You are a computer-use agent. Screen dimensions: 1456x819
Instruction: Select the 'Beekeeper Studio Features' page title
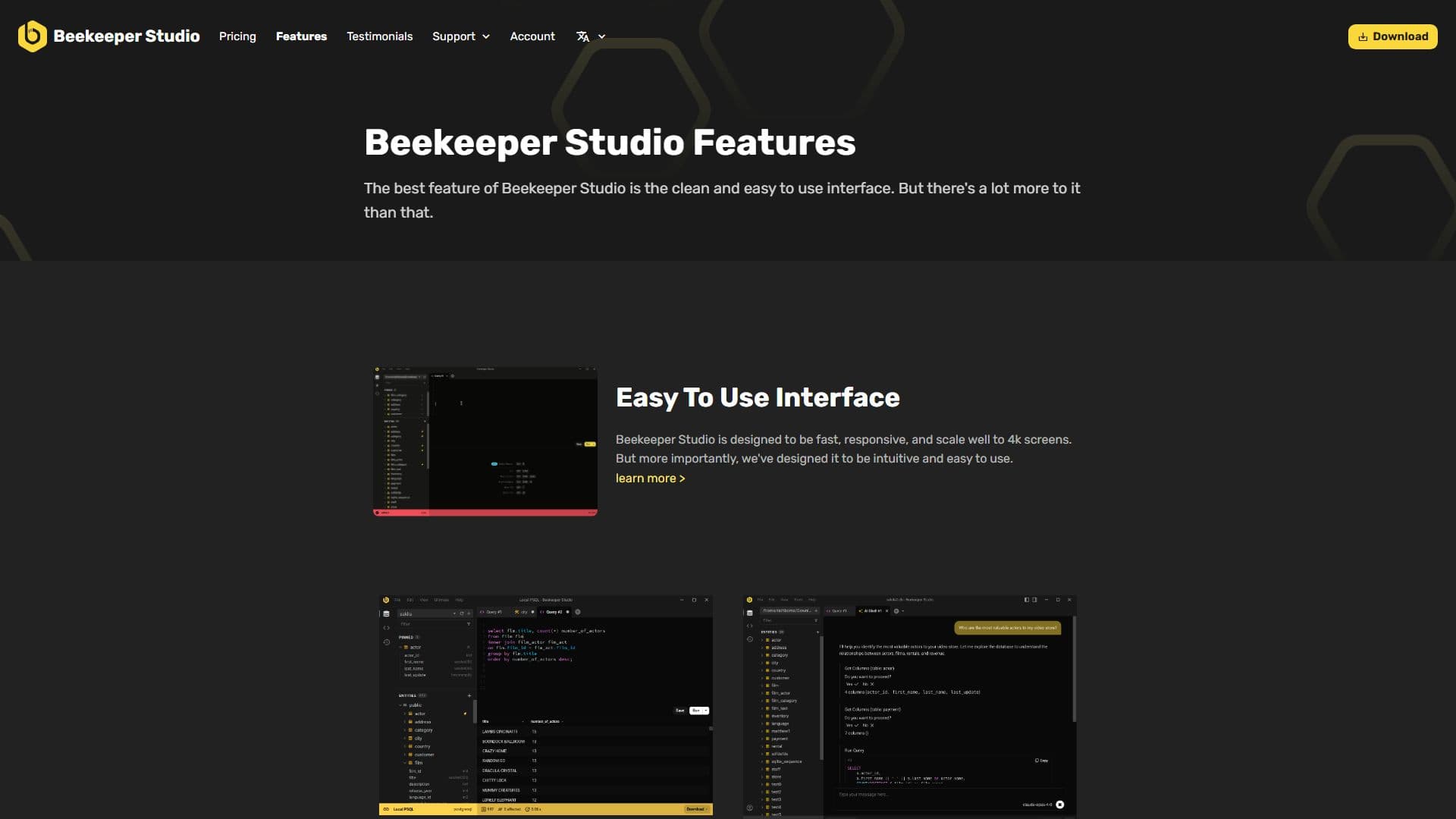coord(610,143)
